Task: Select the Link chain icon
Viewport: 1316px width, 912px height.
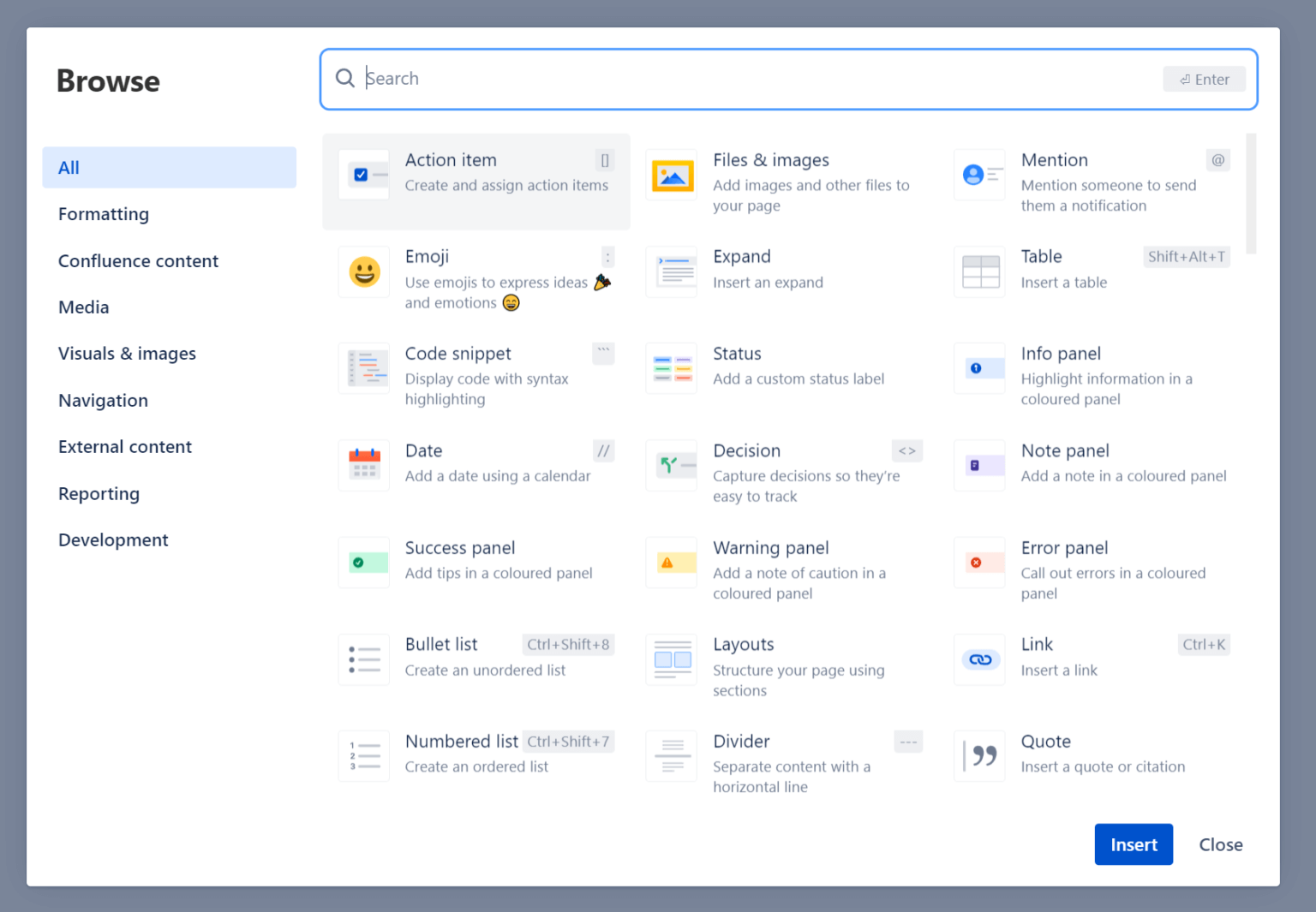Action: [980, 659]
